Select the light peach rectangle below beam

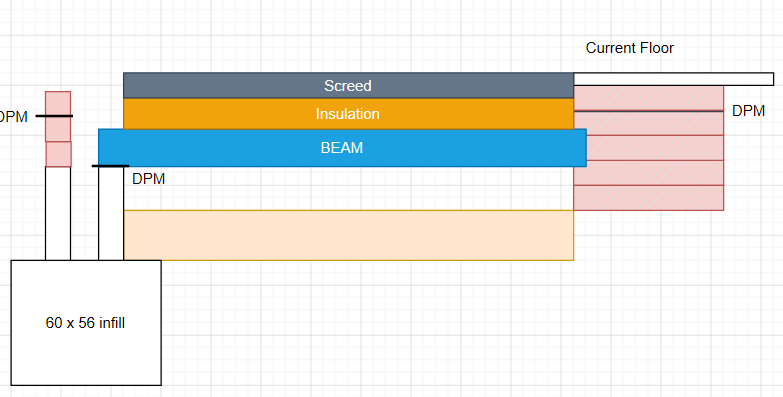point(349,235)
